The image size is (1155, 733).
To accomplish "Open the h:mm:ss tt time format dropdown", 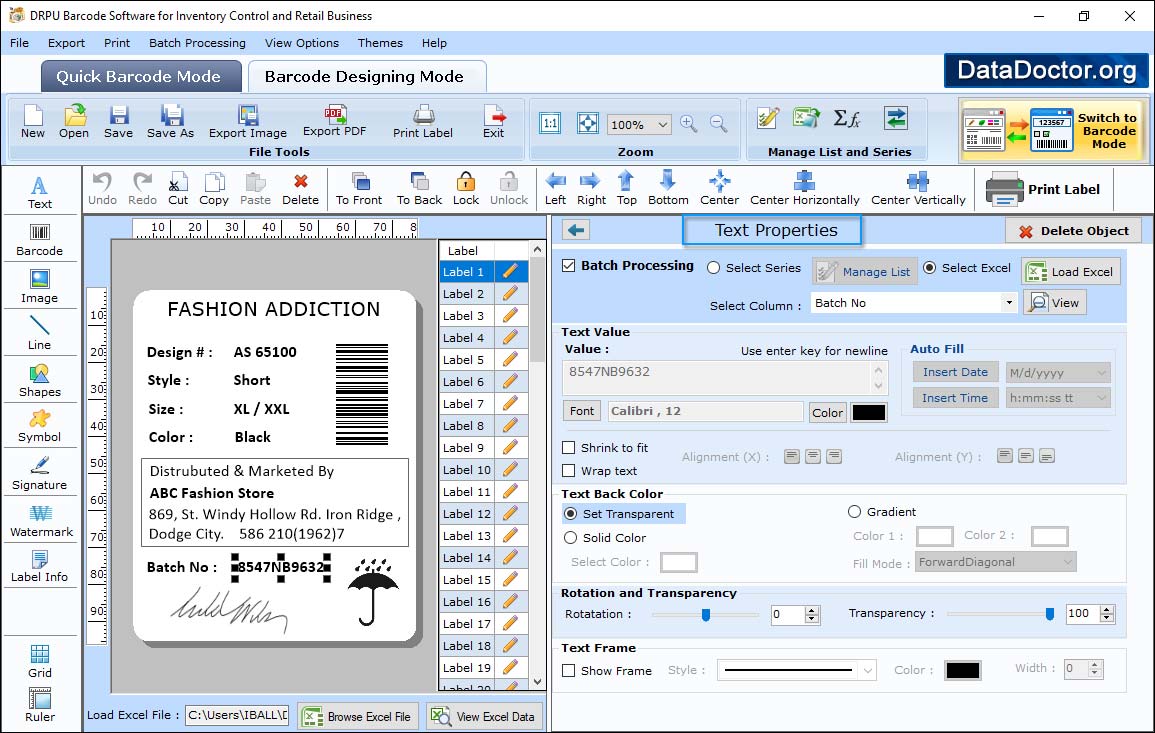I will pos(1101,398).
